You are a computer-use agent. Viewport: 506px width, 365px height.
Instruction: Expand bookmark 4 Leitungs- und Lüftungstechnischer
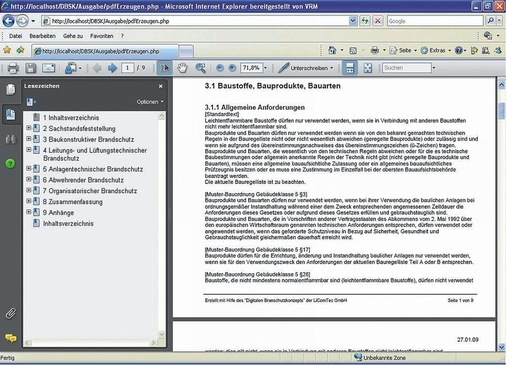(x=29, y=150)
